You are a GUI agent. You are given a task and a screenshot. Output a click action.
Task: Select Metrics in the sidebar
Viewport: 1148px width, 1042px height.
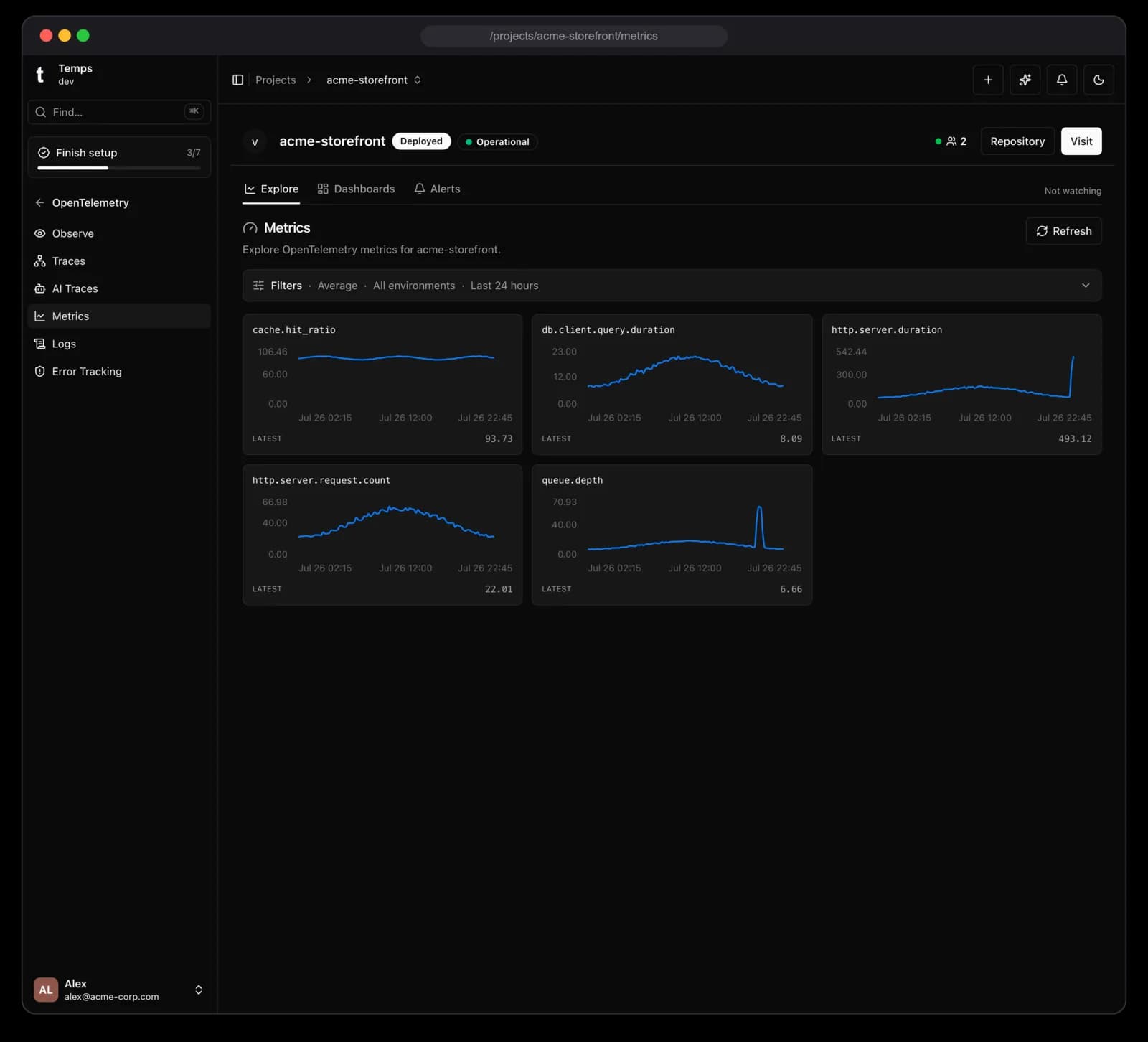(119, 316)
